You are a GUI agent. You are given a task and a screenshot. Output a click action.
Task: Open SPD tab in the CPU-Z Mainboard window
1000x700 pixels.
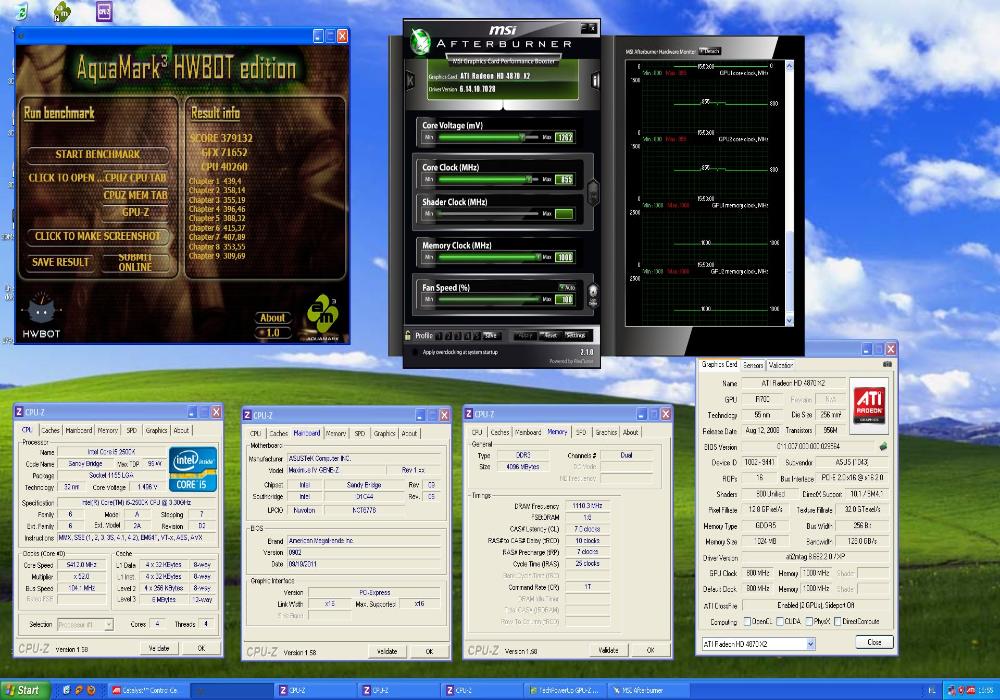[x=360, y=434]
